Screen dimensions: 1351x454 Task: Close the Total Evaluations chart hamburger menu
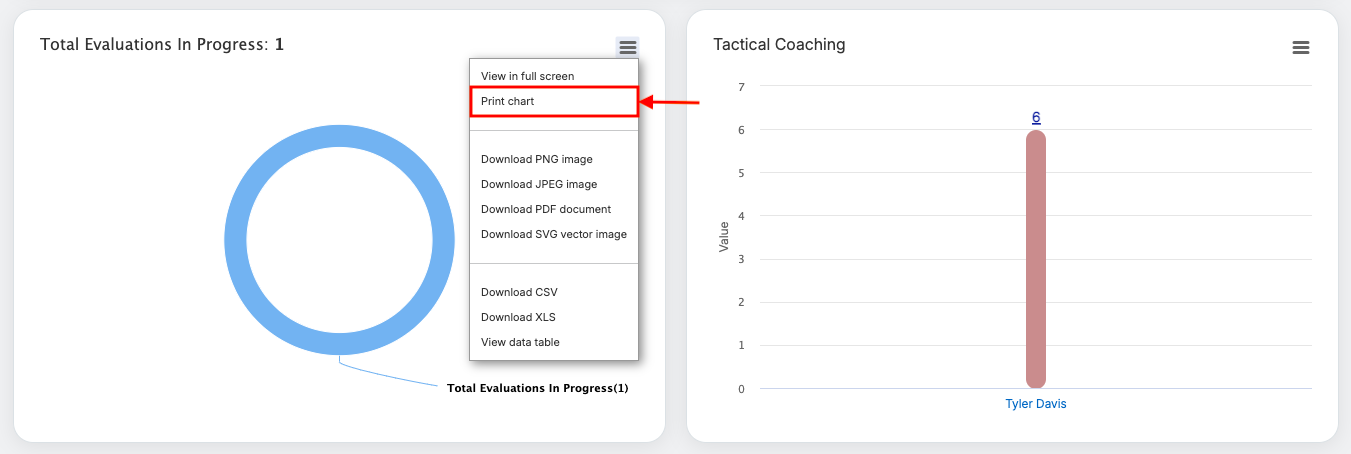(x=627, y=47)
